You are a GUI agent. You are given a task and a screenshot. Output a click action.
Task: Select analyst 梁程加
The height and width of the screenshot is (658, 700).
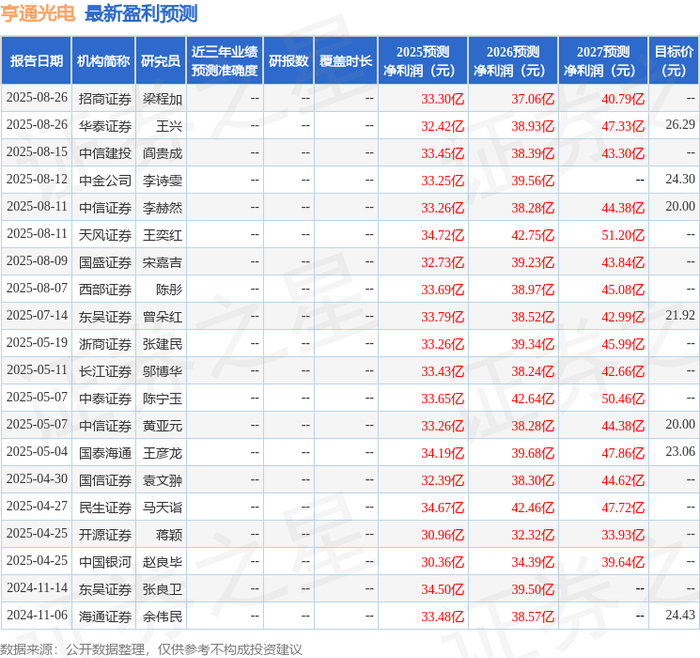[162, 99]
